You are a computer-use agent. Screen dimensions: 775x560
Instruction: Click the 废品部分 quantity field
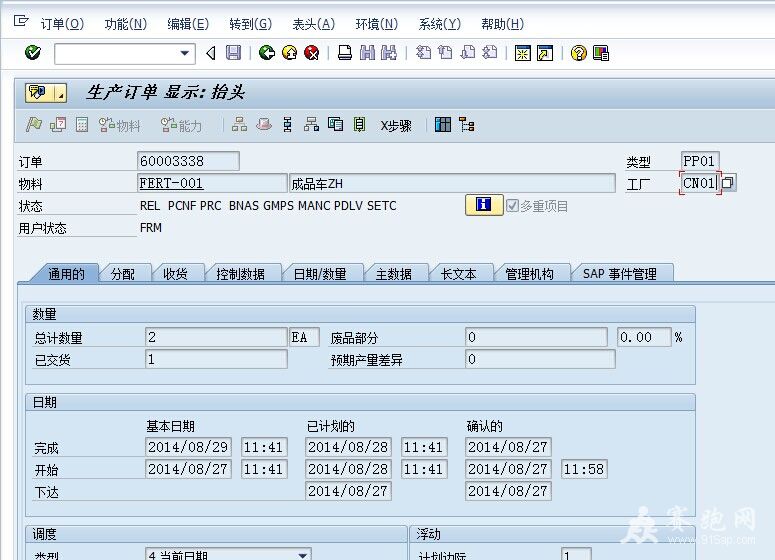click(x=536, y=337)
